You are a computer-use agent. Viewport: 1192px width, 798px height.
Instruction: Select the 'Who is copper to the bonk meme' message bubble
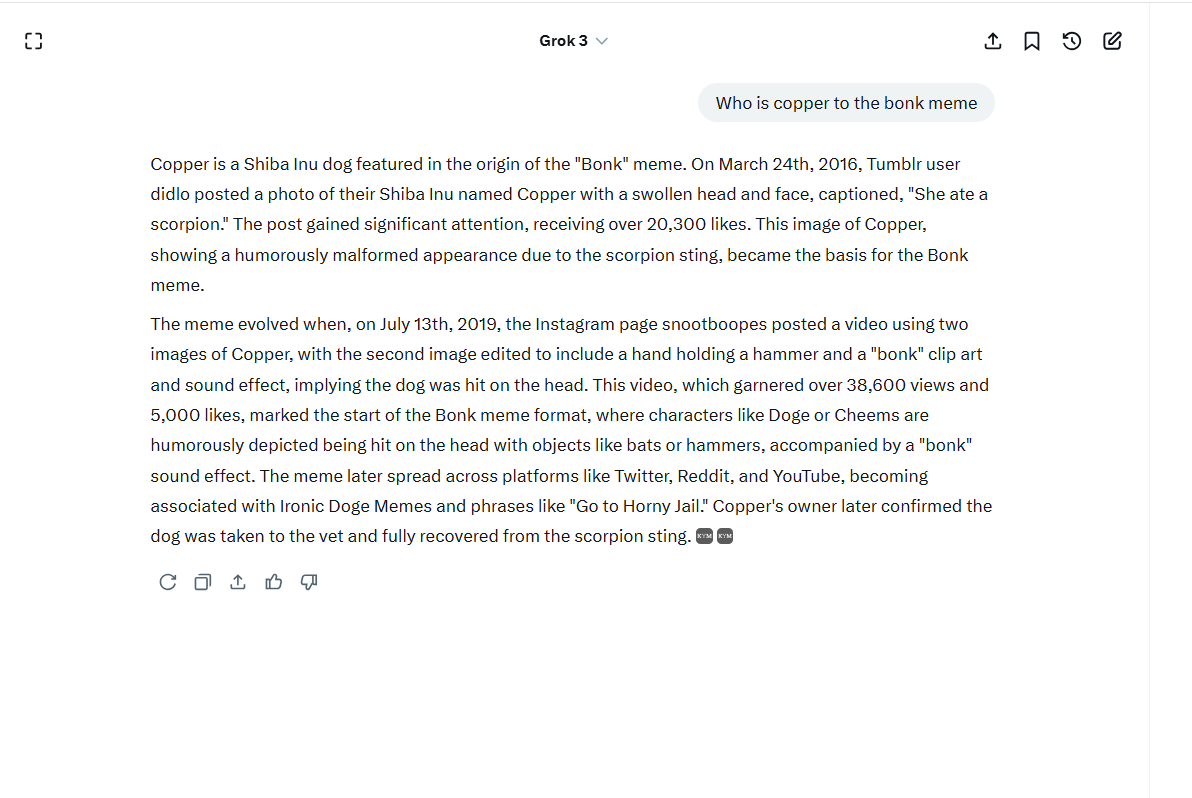click(846, 103)
